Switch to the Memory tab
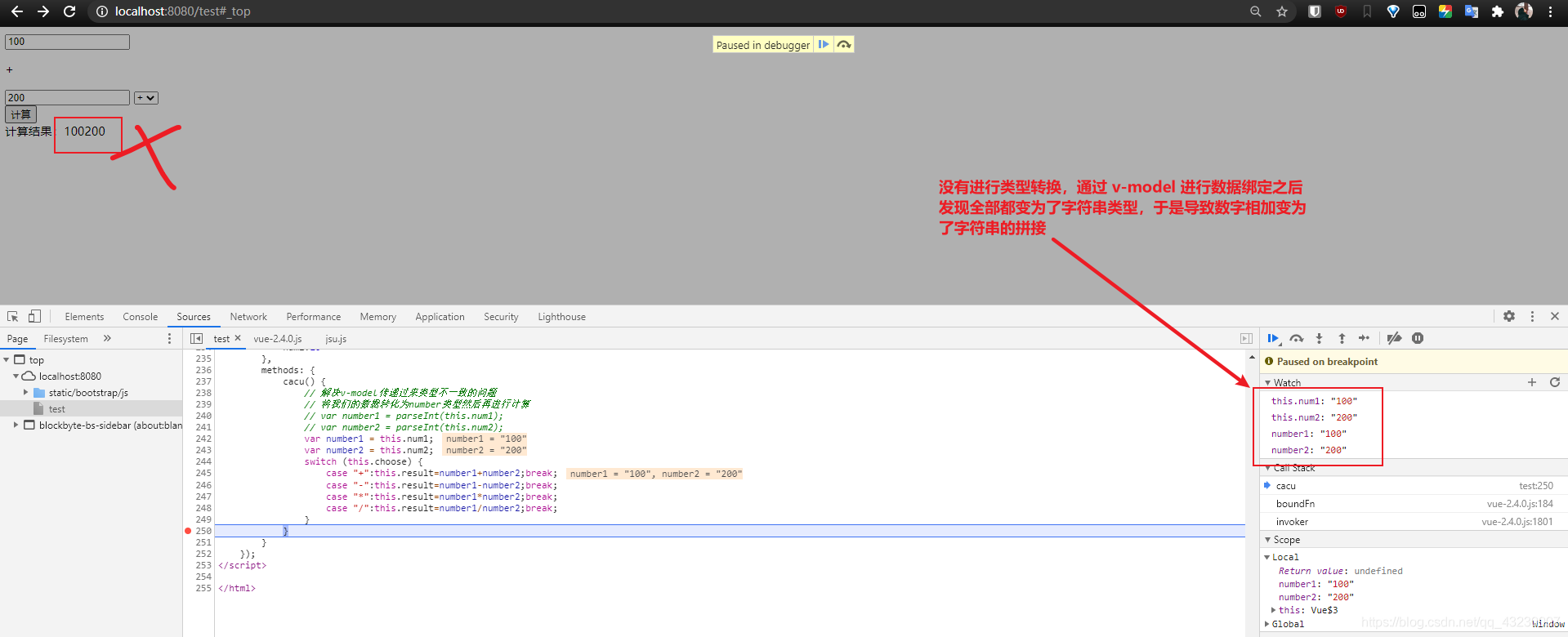This screenshot has height=637, width=1568. click(378, 317)
